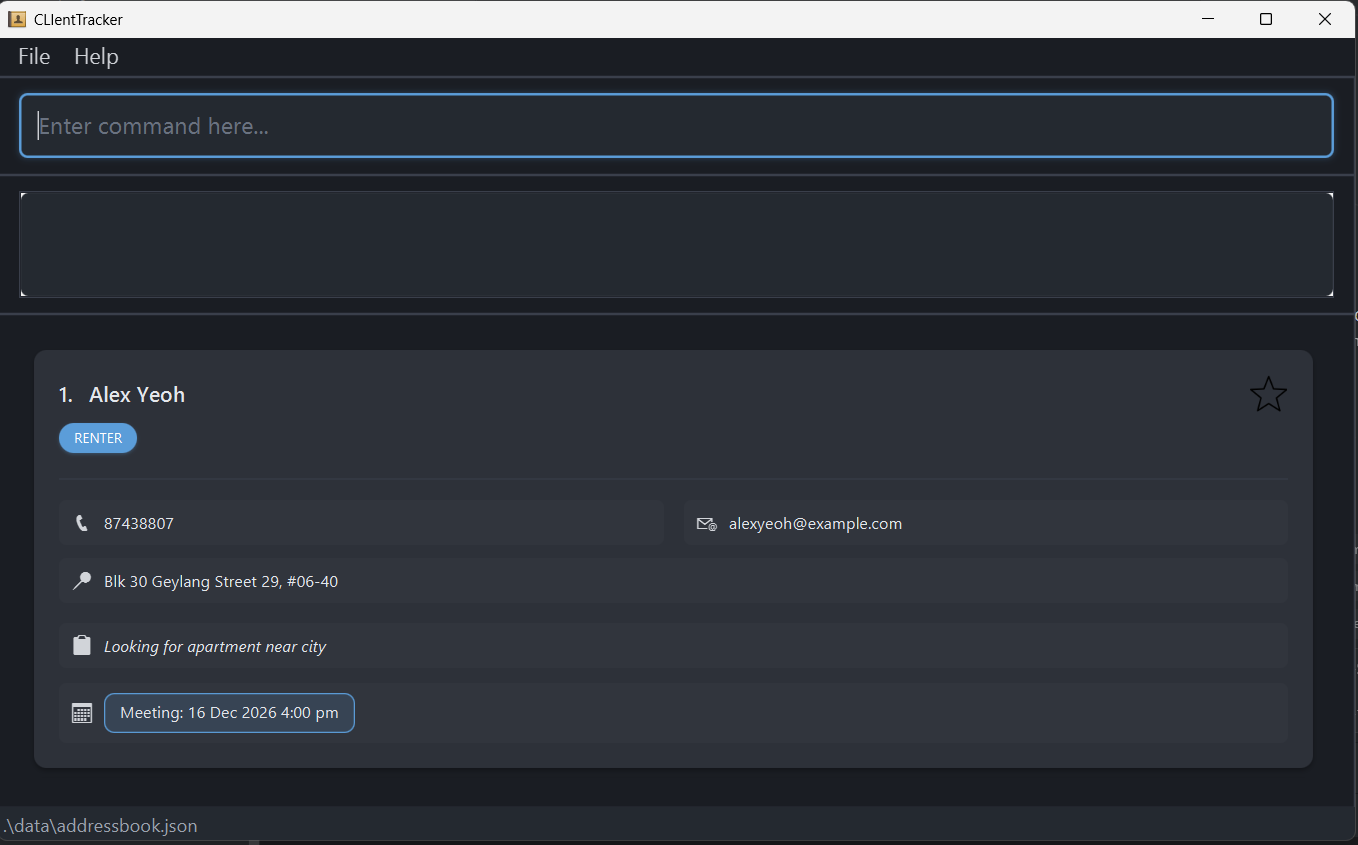This screenshot has width=1358, height=845.
Task: Click the RENTER tag badge
Action: coord(98,438)
